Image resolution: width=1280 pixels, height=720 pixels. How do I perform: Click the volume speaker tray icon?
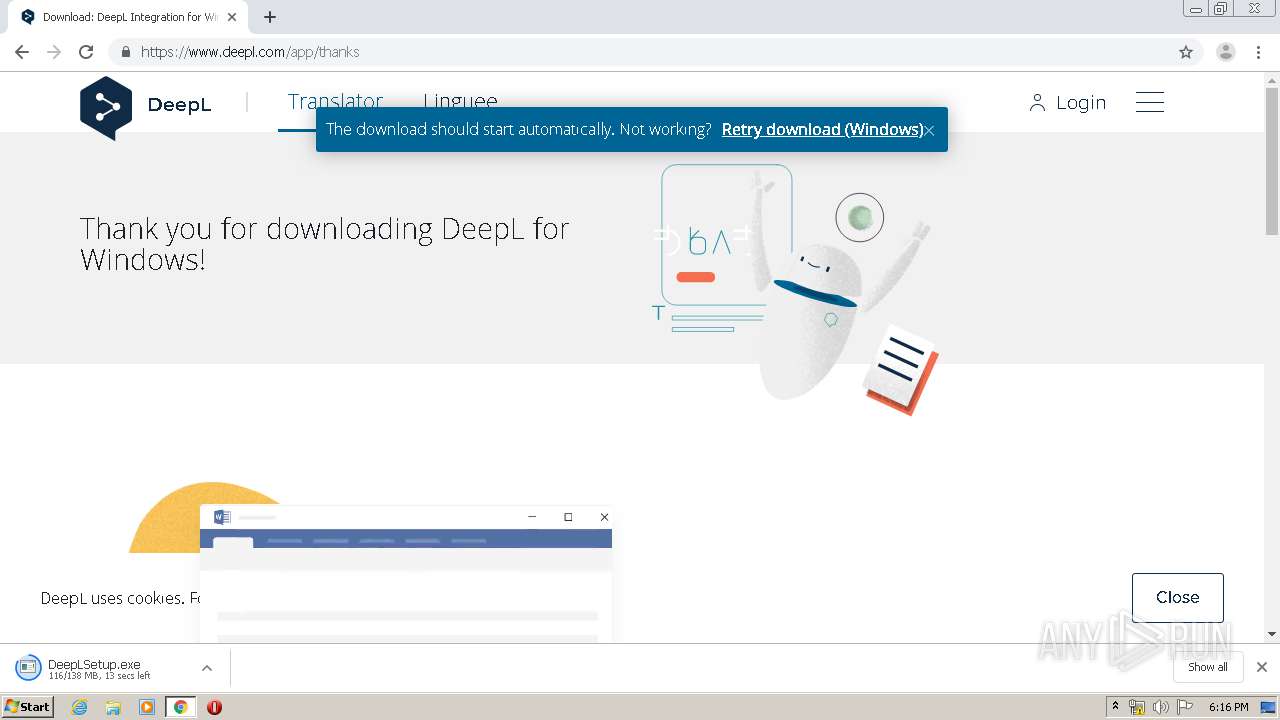1160,707
